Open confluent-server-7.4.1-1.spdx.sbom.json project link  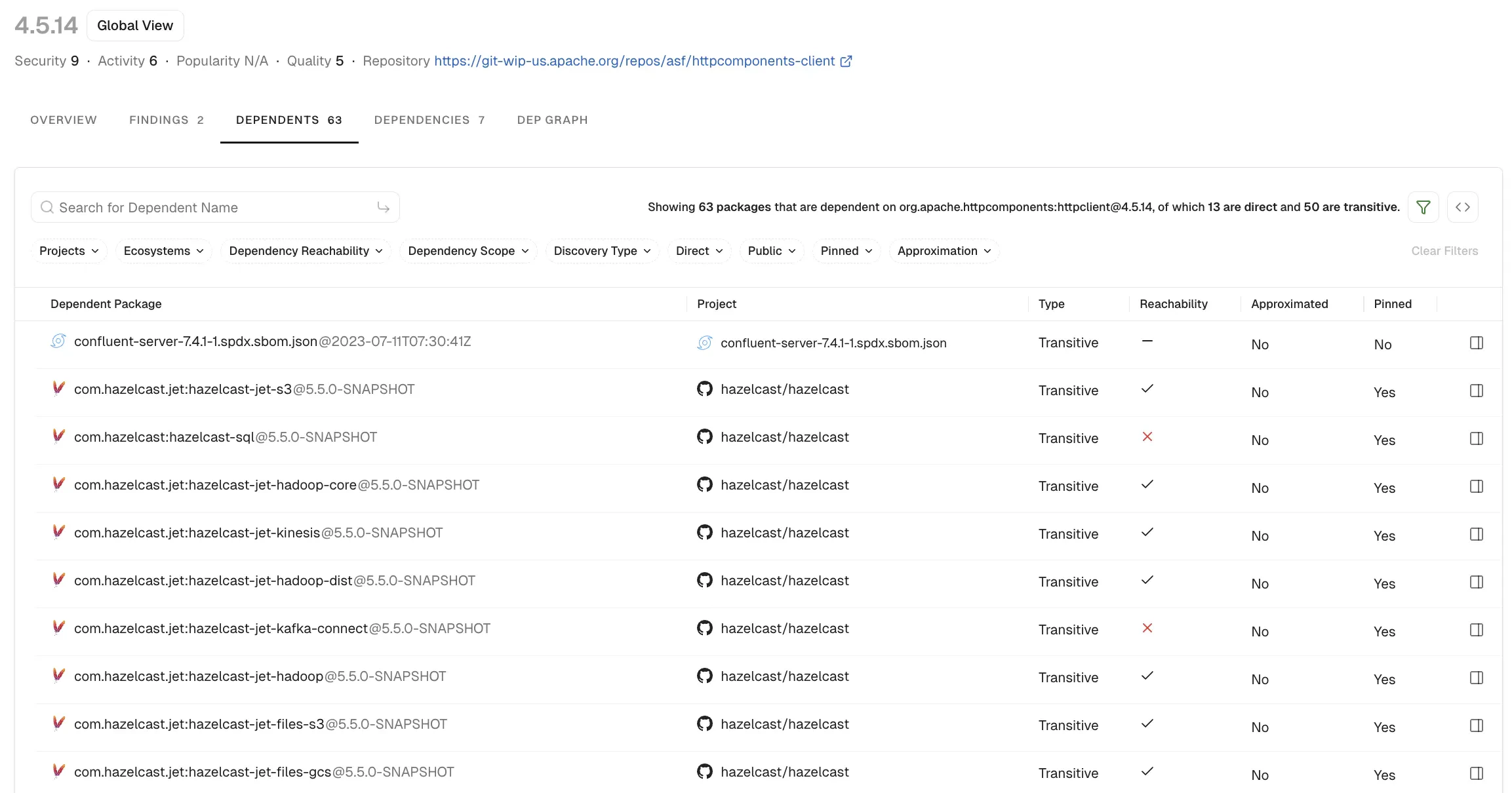pyautogui.click(x=833, y=343)
